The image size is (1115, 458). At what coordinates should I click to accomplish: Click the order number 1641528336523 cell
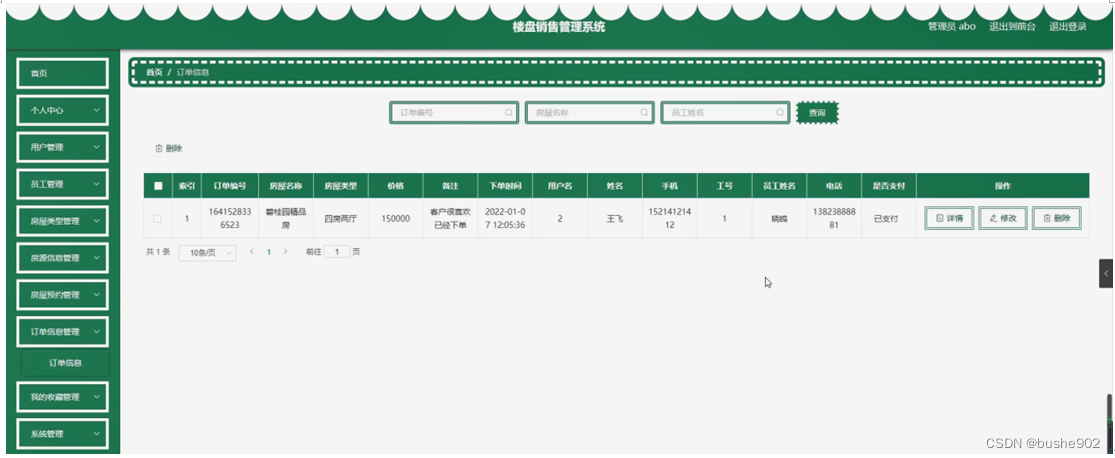click(x=231, y=219)
